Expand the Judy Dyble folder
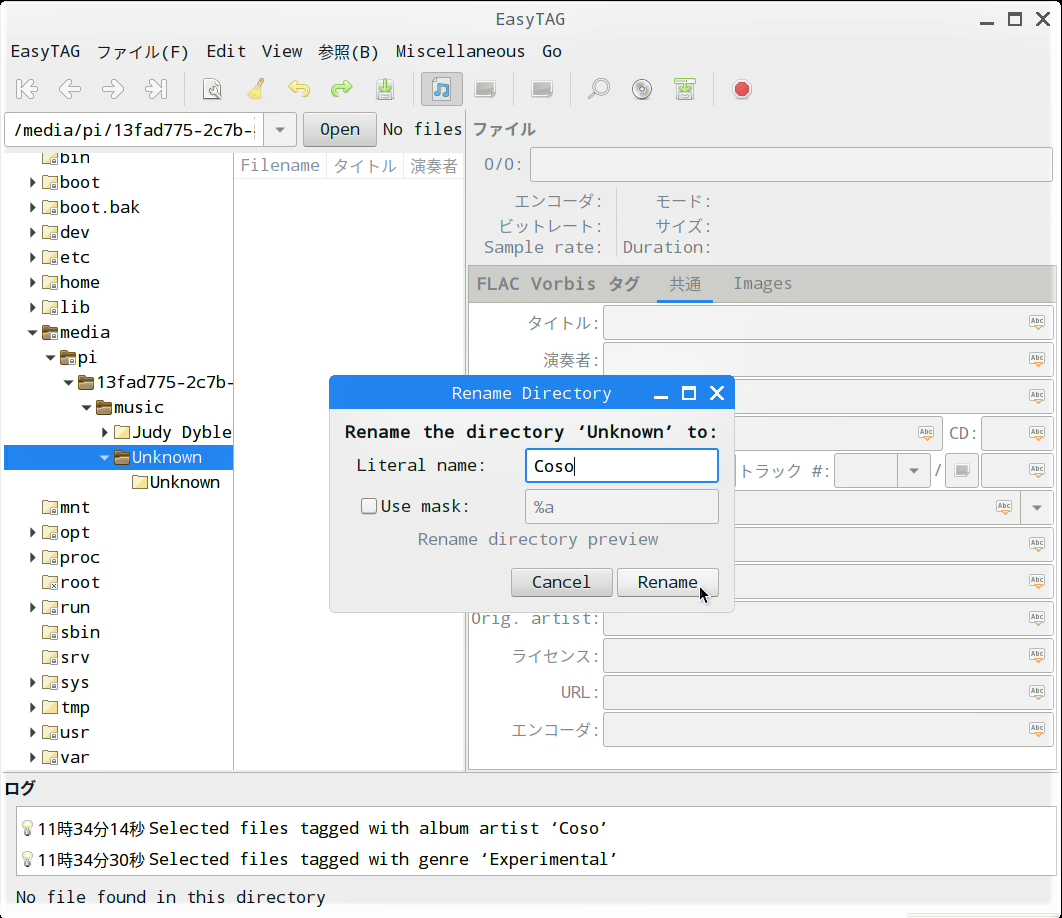The height and width of the screenshot is (918, 1062). (x=105, y=432)
